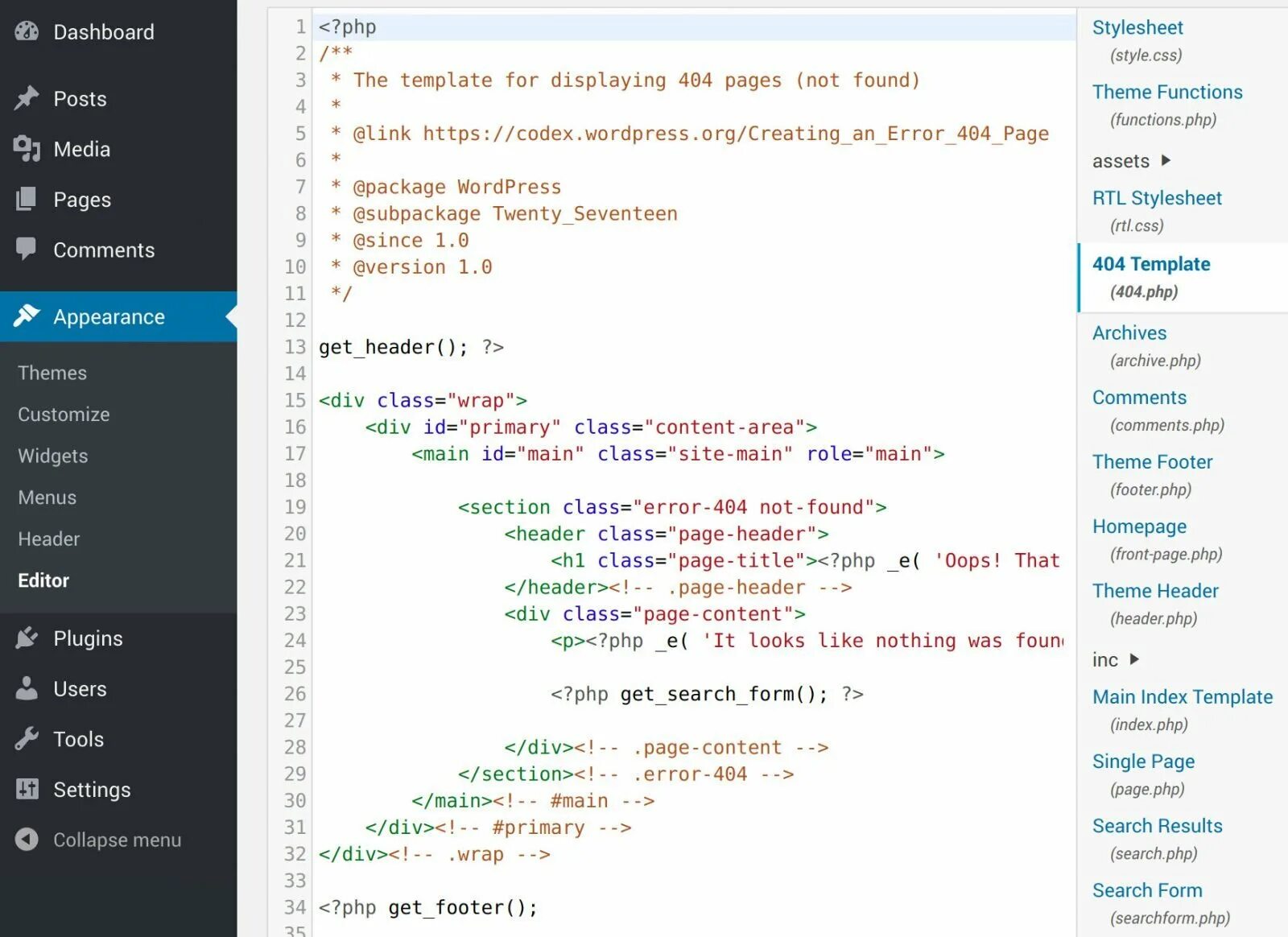Open the Search Results template file
Image resolution: width=1288 pixels, height=937 pixels.
(1157, 825)
